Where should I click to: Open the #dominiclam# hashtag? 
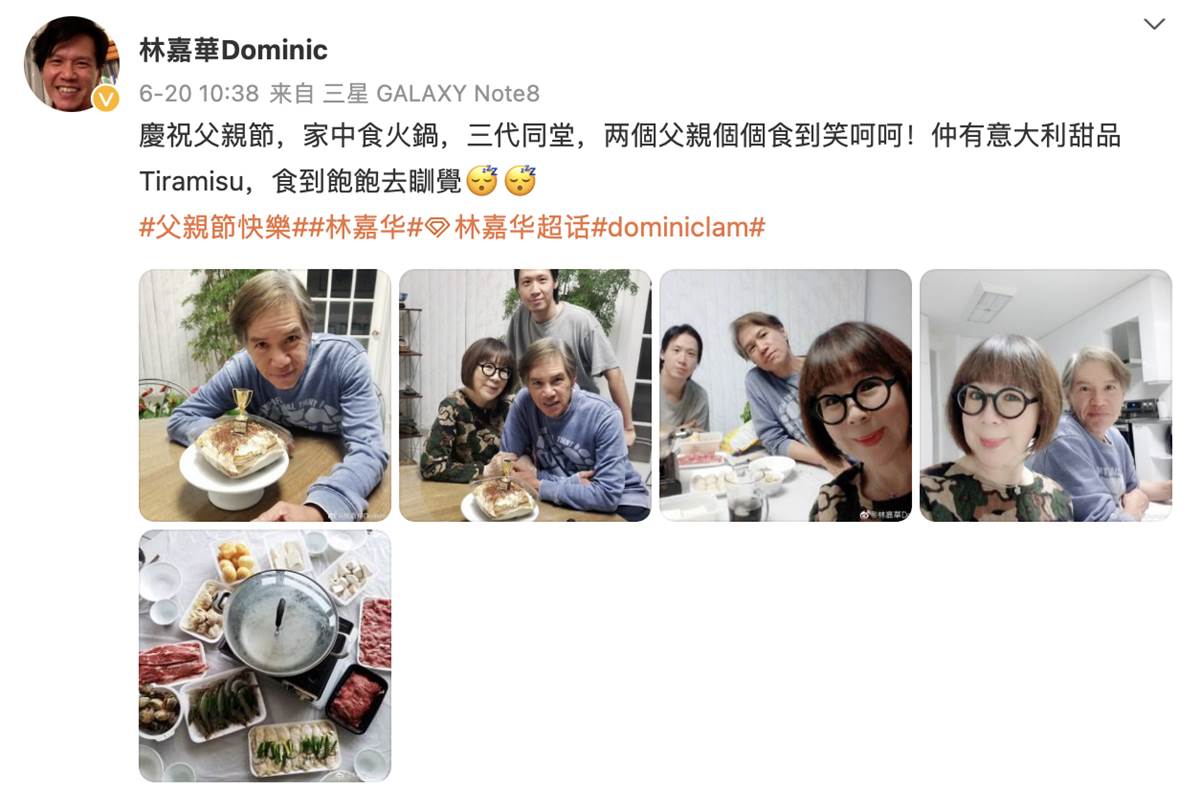[679, 227]
